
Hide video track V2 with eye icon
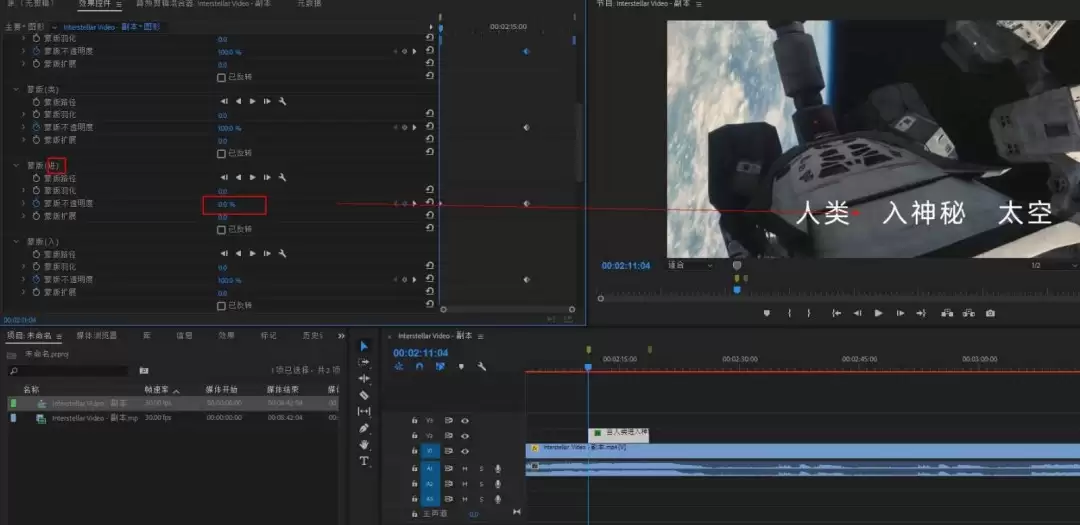[465, 435]
